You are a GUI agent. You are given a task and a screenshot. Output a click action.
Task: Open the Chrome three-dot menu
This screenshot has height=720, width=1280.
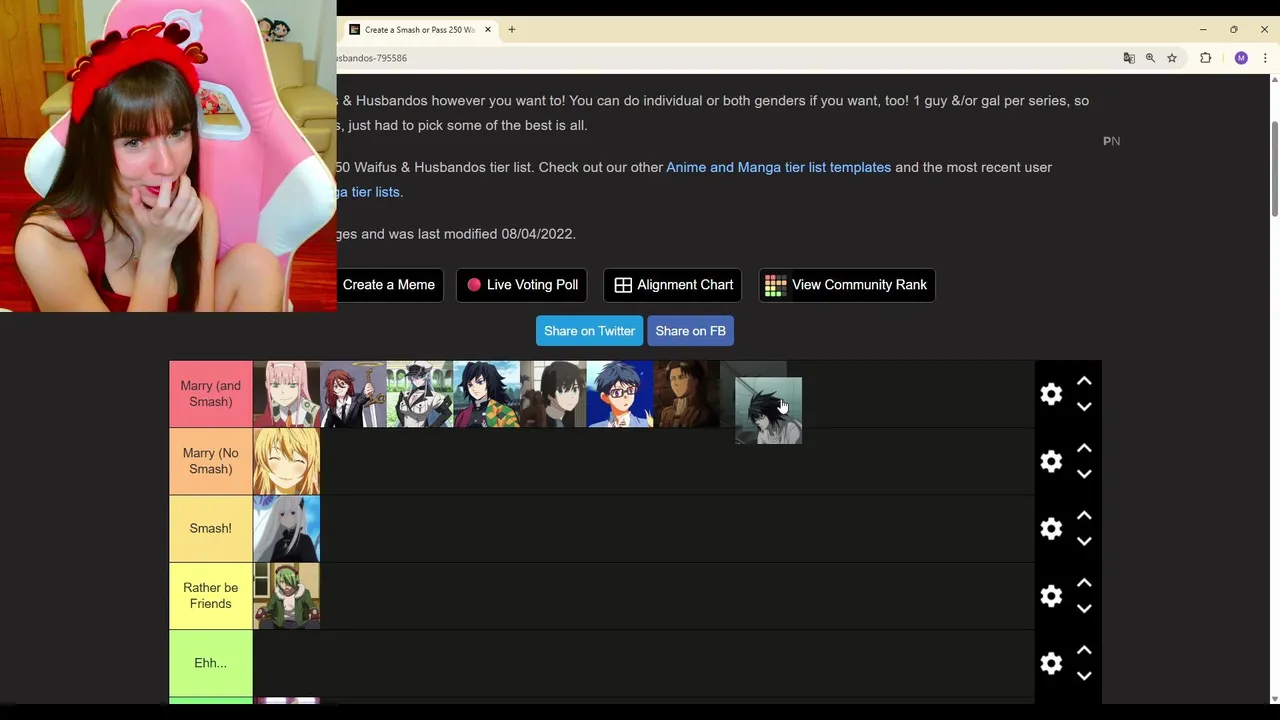(x=1265, y=58)
